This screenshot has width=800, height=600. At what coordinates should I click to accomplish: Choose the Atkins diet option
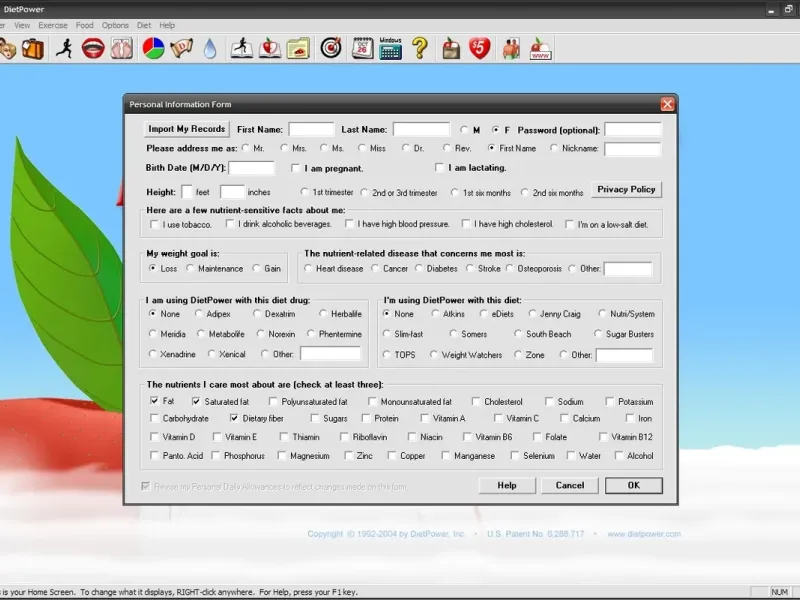[435, 313]
